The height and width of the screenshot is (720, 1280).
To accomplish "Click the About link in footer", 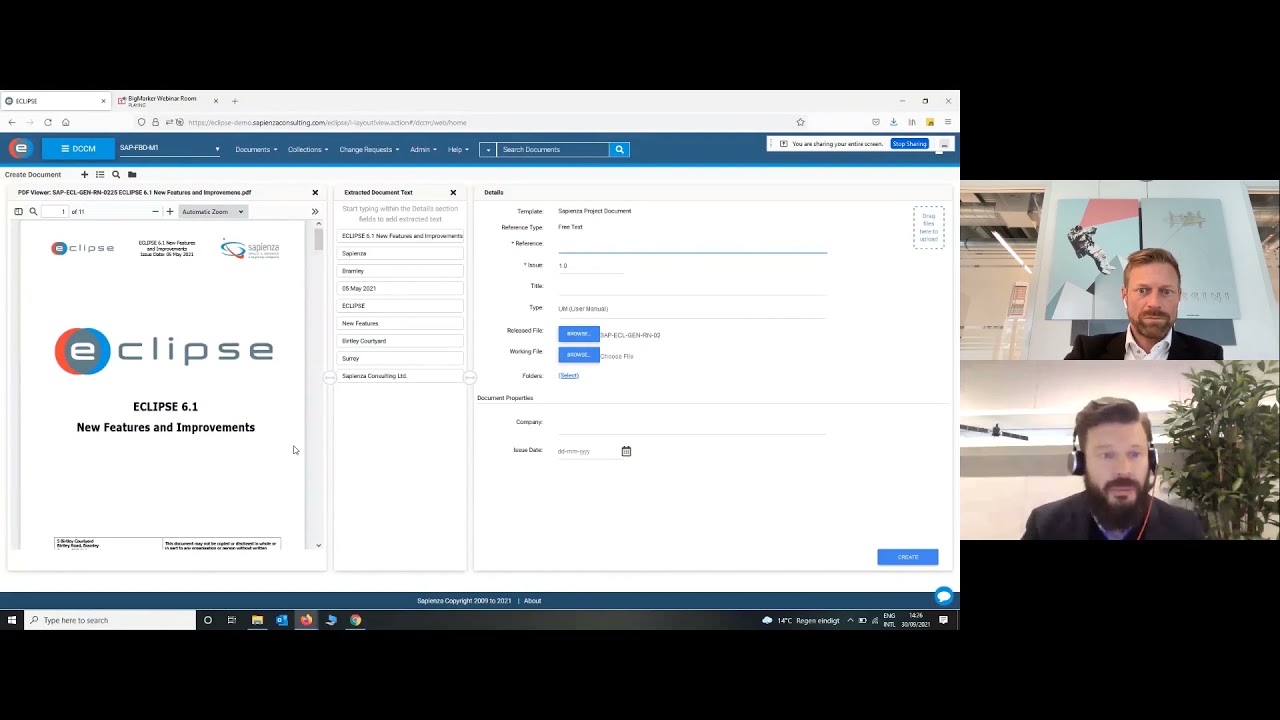I will [532, 601].
